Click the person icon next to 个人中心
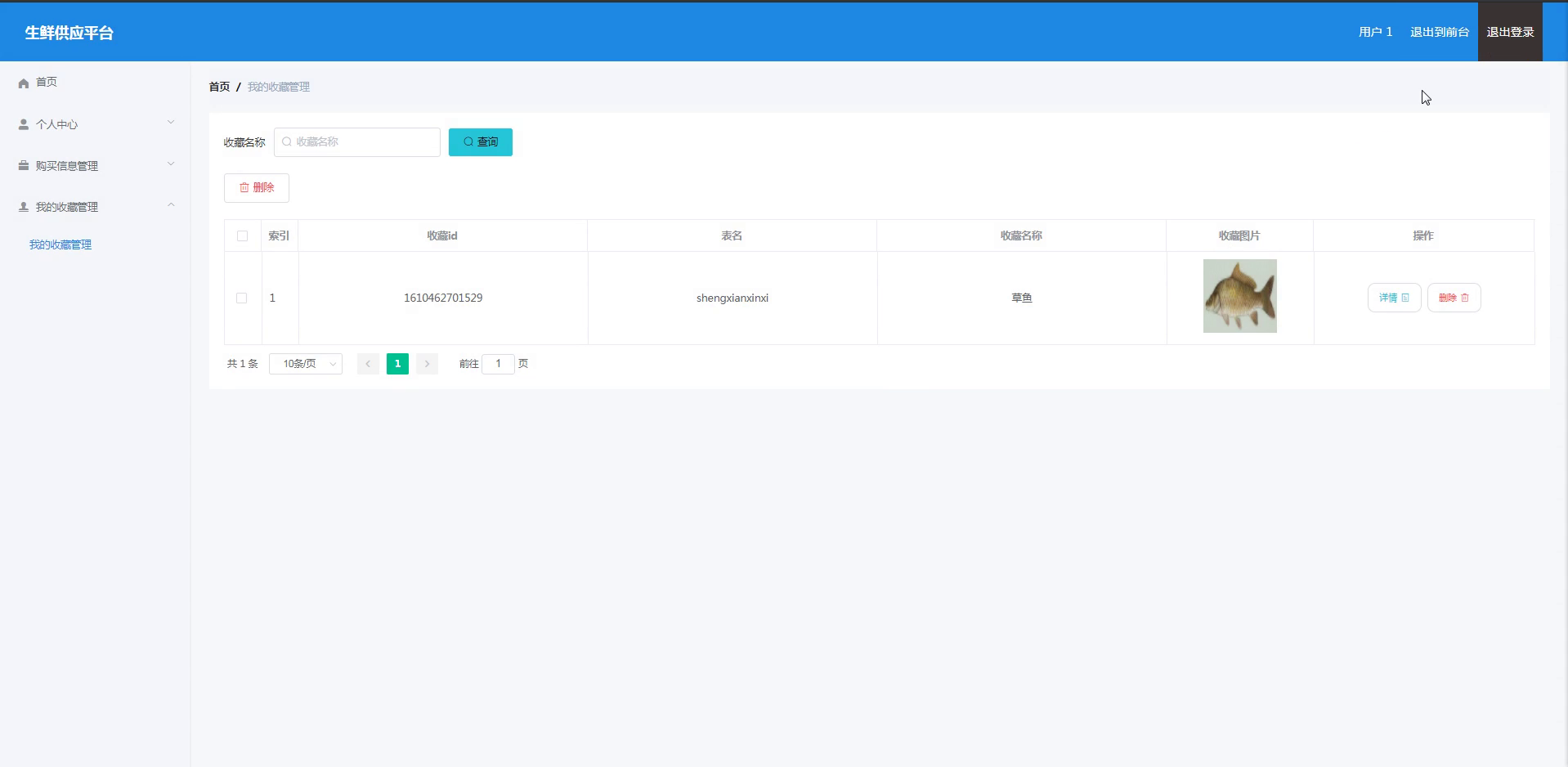 point(24,124)
